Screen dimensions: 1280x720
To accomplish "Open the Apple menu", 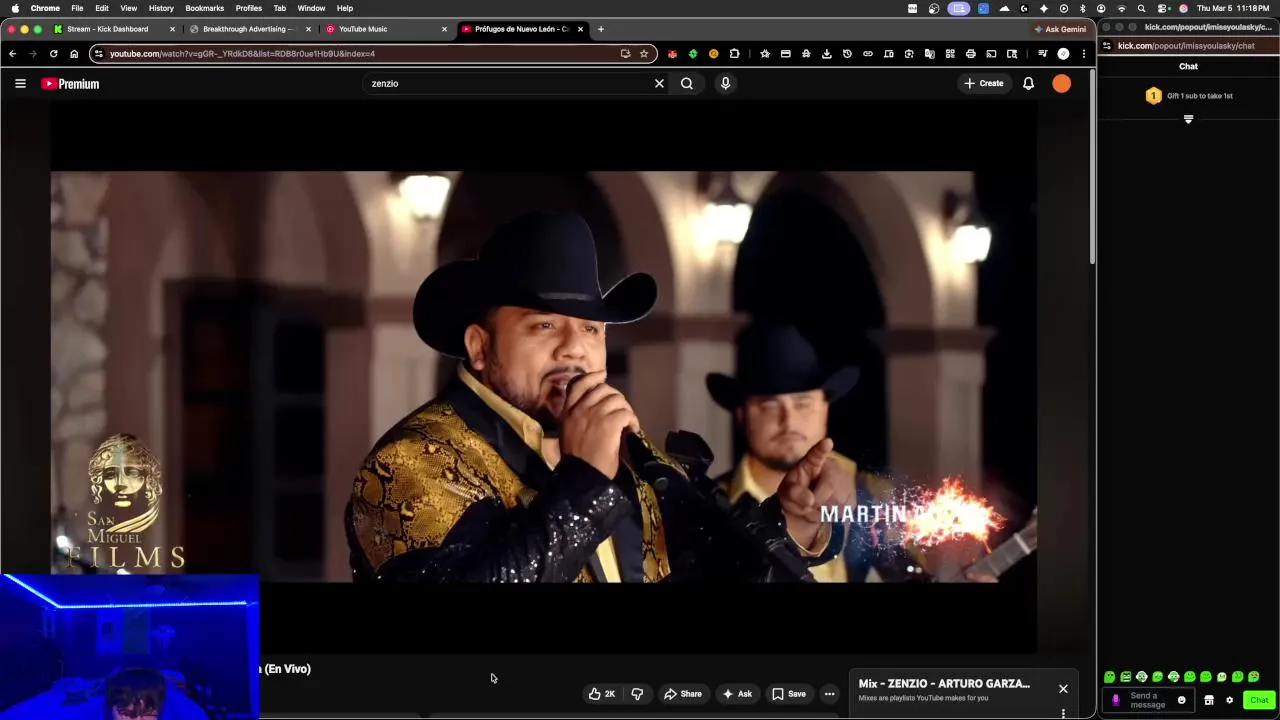I will pyautogui.click(x=15, y=8).
